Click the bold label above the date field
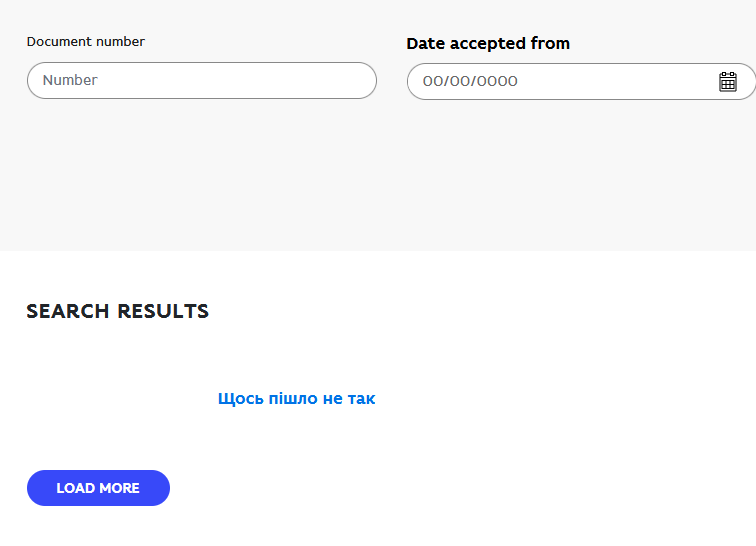The width and height of the screenshot is (756, 546). [x=488, y=43]
